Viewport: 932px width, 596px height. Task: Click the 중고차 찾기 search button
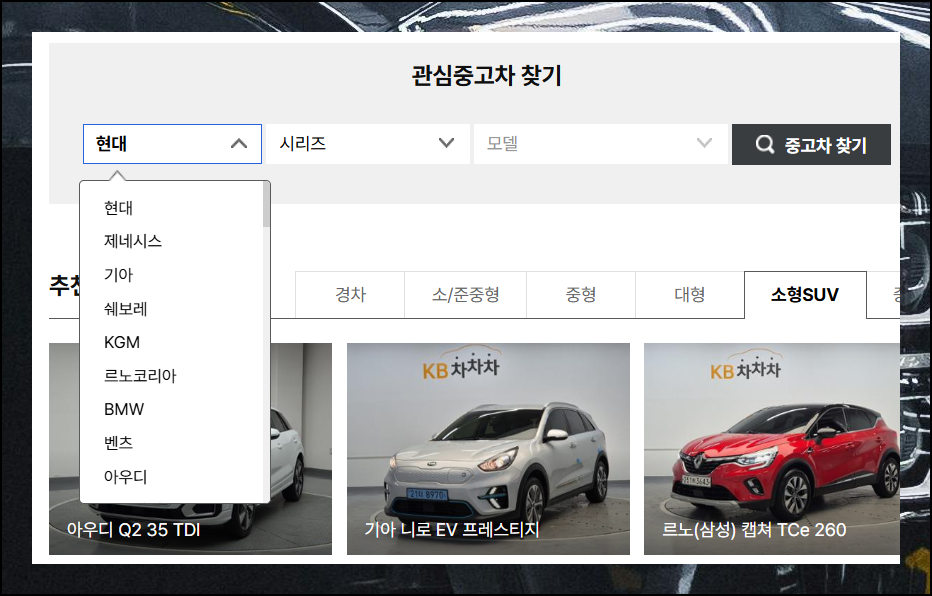point(811,144)
